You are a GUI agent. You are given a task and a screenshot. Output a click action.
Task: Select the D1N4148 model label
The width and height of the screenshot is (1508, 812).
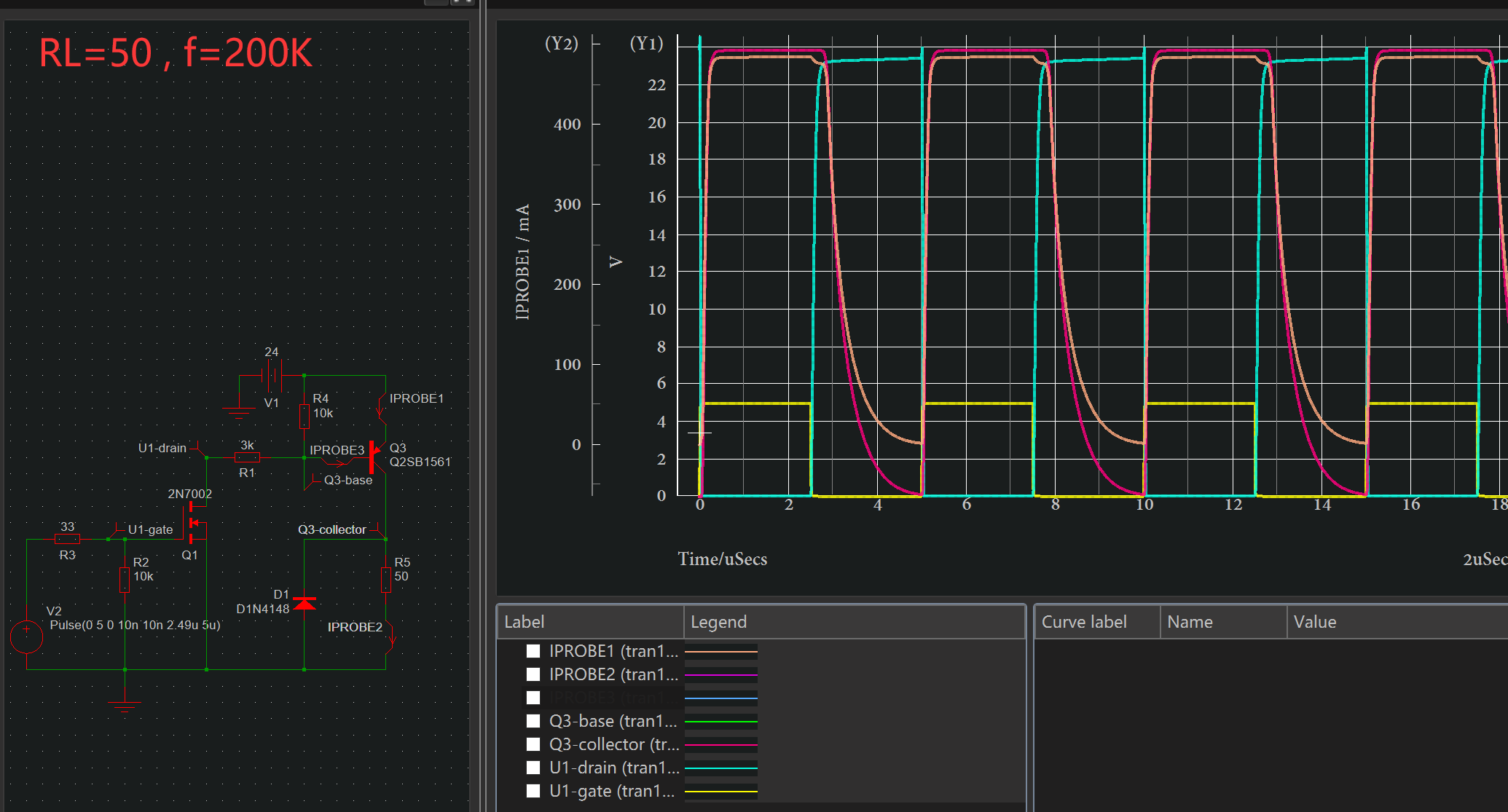pyautogui.click(x=263, y=609)
